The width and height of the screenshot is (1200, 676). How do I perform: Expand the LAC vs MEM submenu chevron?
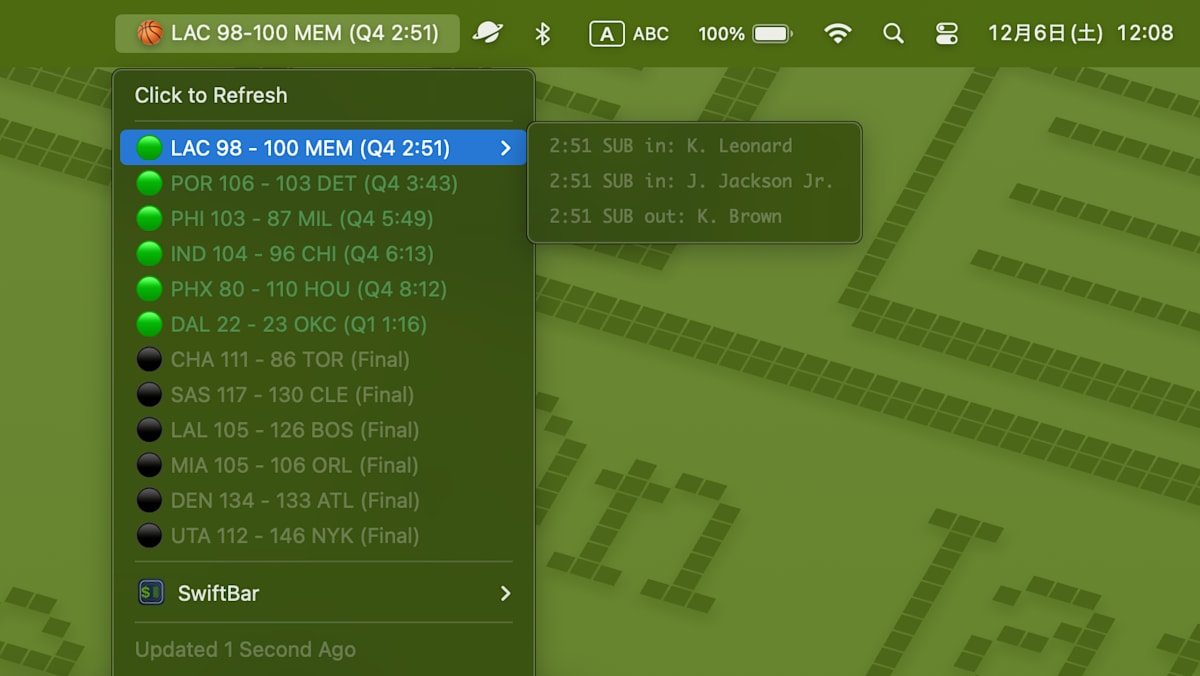click(505, 148)
